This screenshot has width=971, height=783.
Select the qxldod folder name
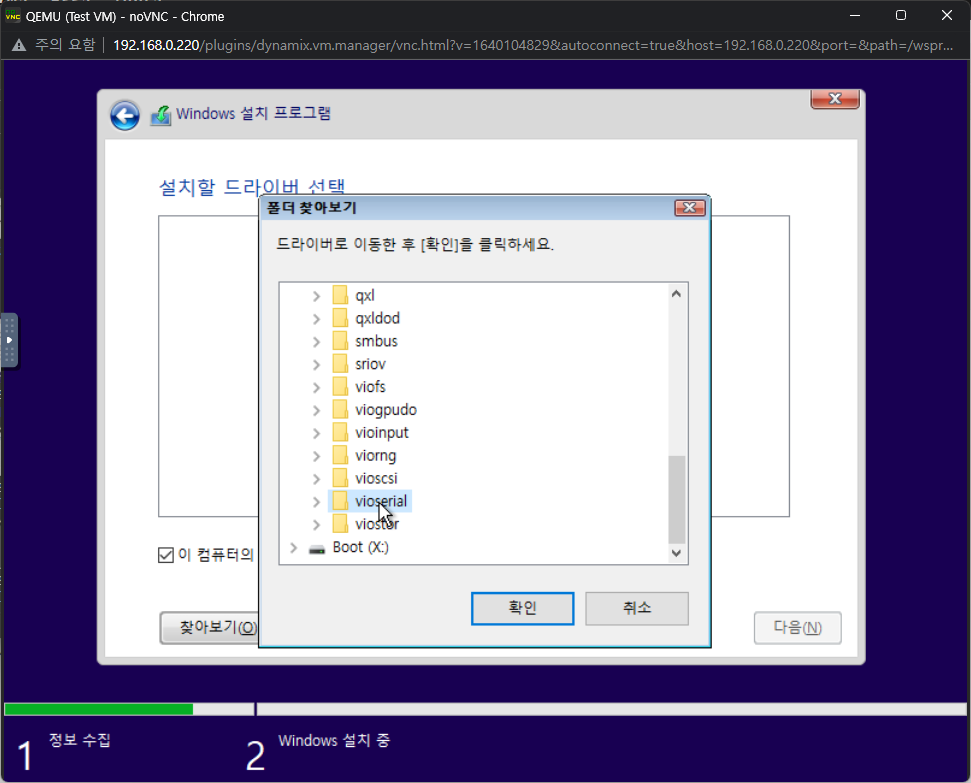[377, 318]
